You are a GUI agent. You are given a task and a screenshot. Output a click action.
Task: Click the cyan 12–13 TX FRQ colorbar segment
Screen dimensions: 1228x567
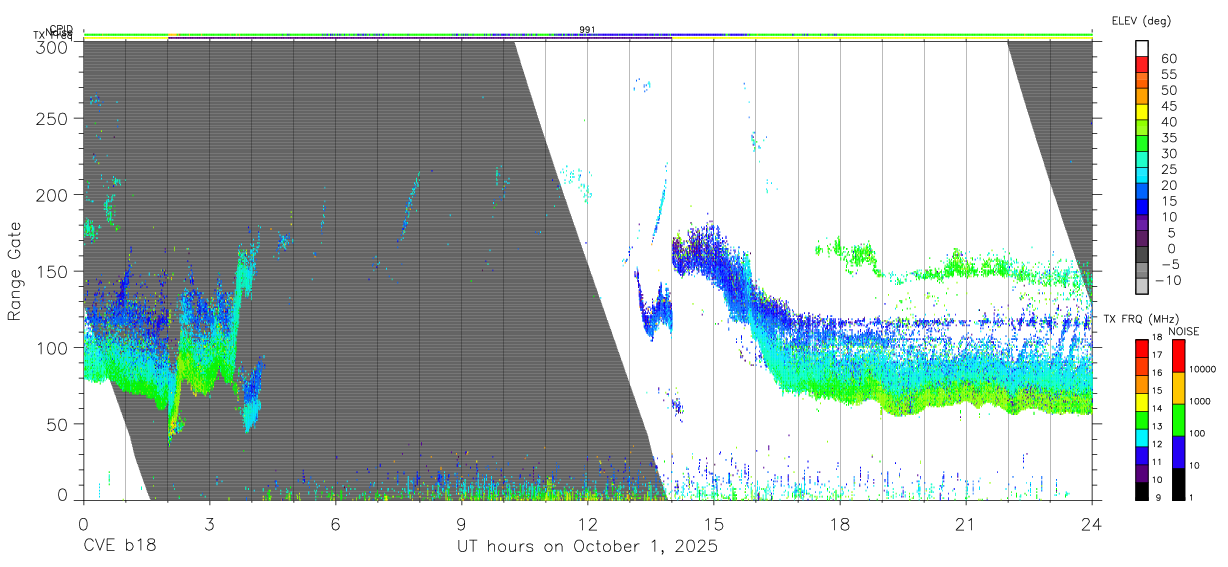(1141, 436)
